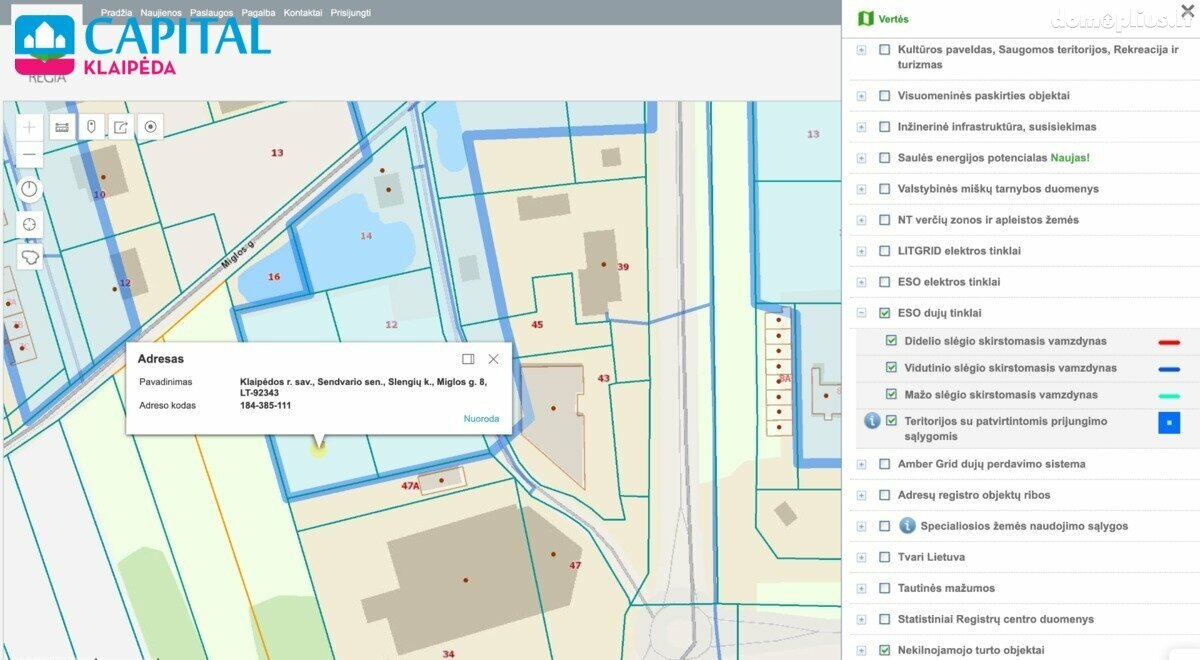The height and width of the screenshot is (660, 1200).
Task: Enable Visuomeninės paskirties objektai checkbox
Action: click(x=884, y=96)
